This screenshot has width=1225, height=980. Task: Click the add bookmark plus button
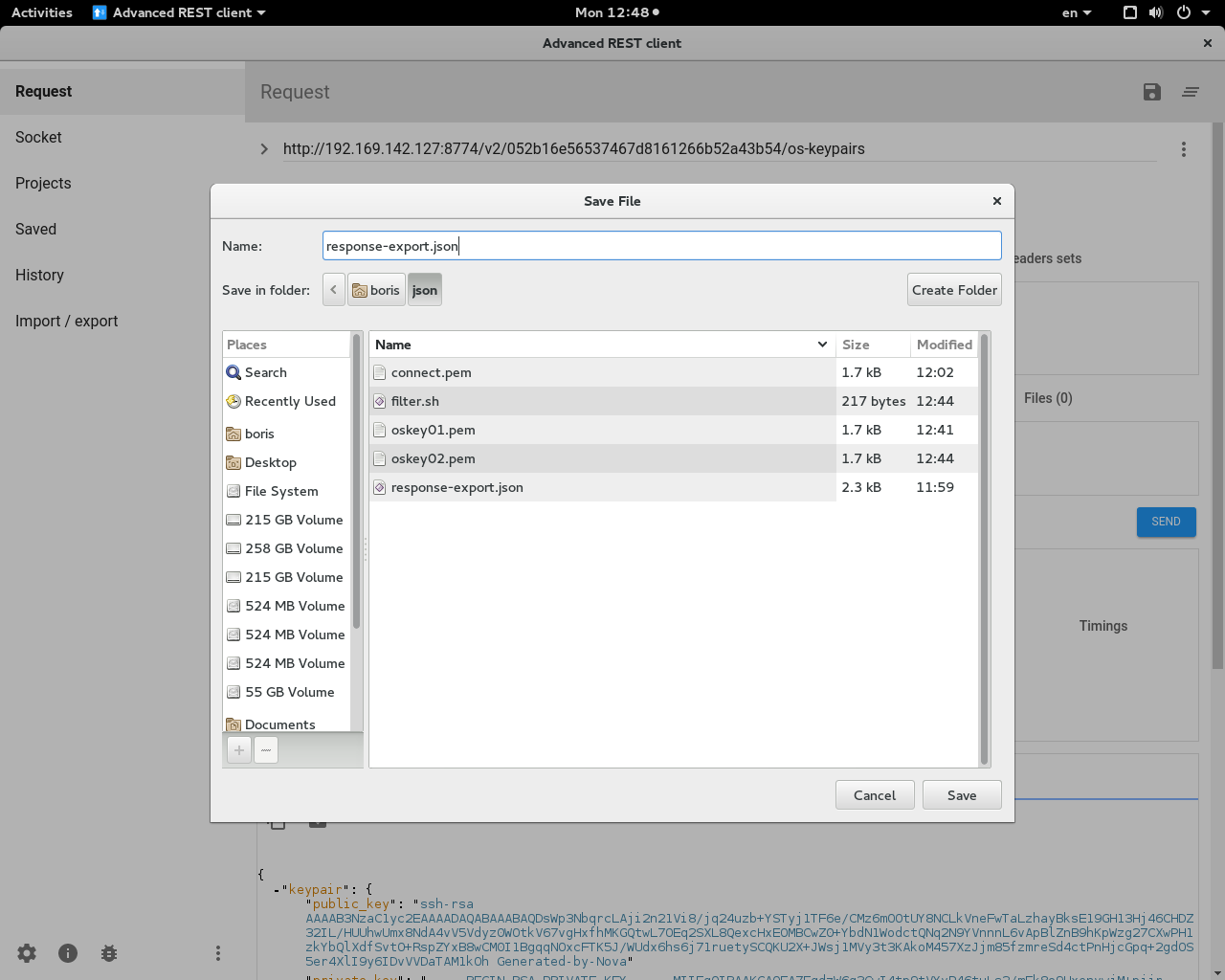(239, 749)
